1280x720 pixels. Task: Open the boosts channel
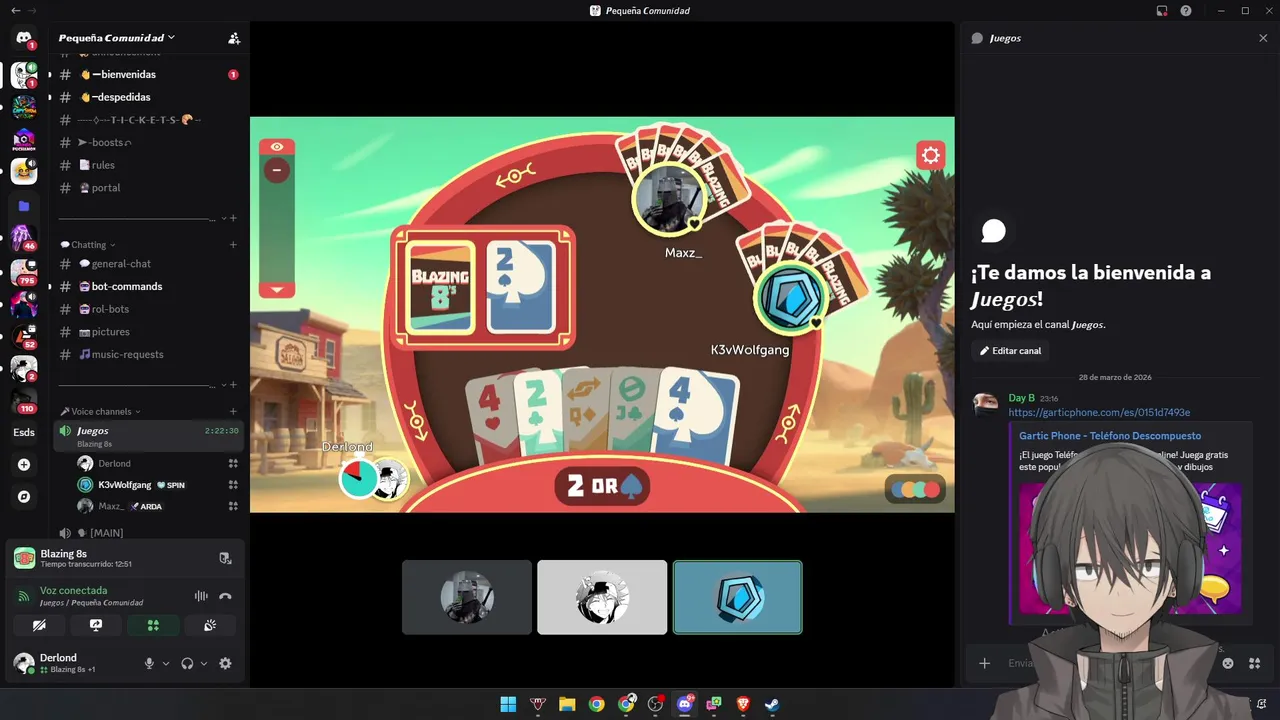click(x=147, y=142)
